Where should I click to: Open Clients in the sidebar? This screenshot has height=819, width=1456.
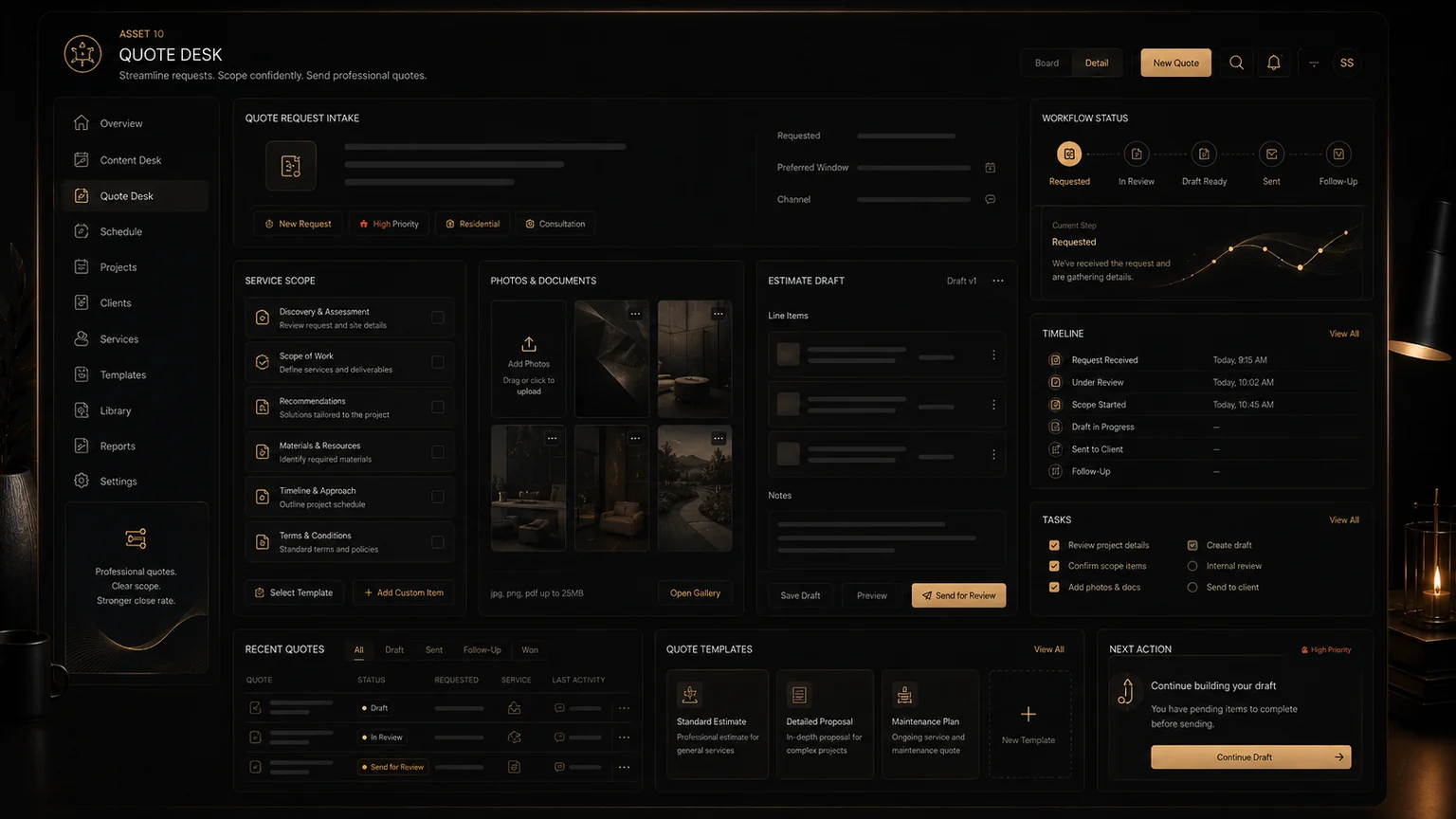136,303
